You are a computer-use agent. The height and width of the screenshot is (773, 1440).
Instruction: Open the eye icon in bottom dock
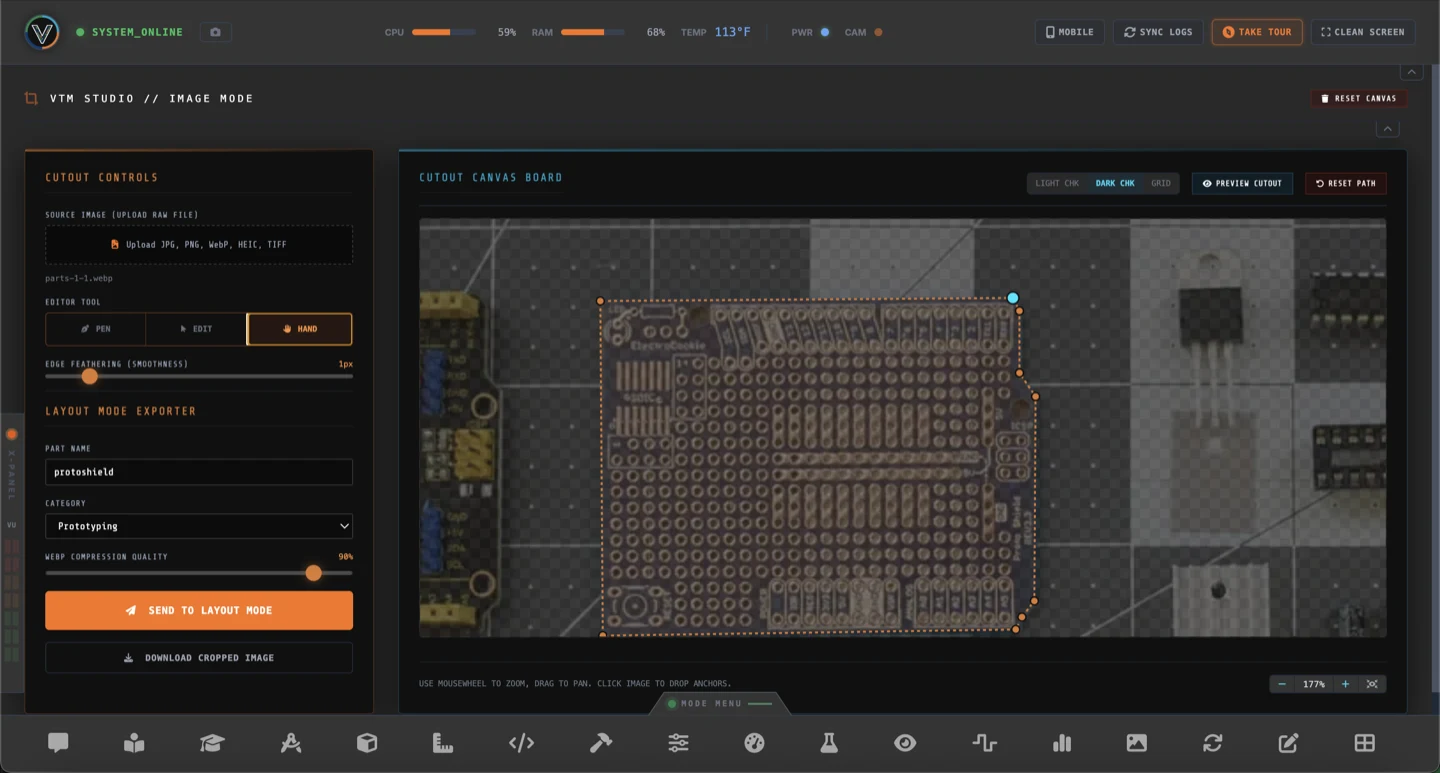coord(905,743)
